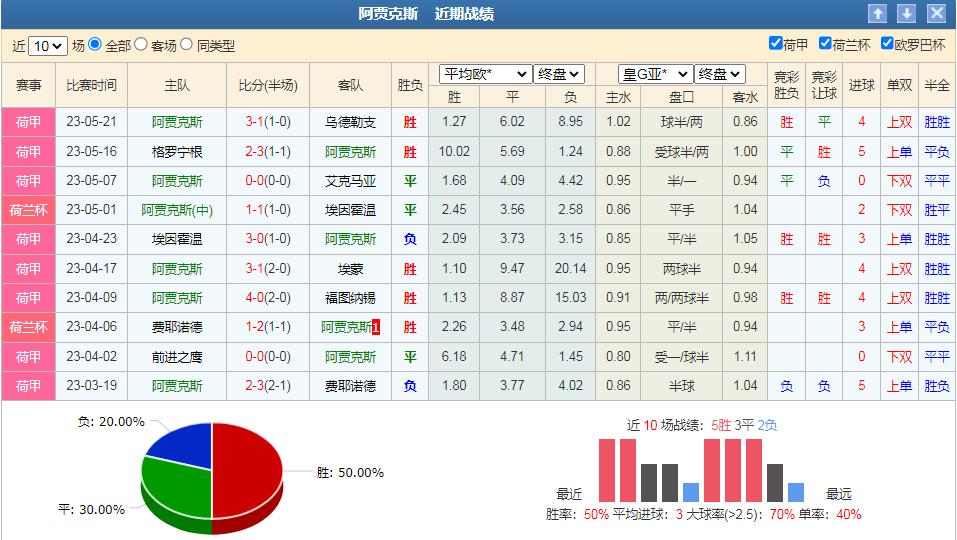Click 艾克马亚 team link
The height and width of the screenshot is (540, 957).
(350, 181)
